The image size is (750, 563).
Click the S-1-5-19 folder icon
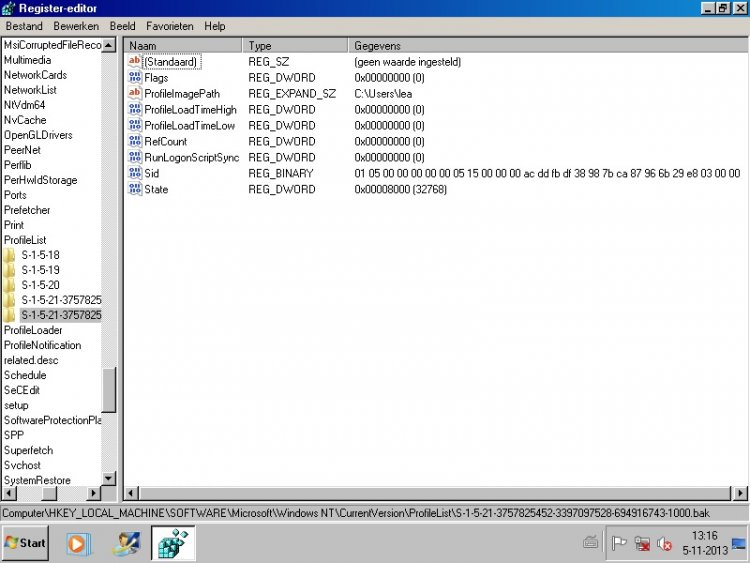point(9,270)
